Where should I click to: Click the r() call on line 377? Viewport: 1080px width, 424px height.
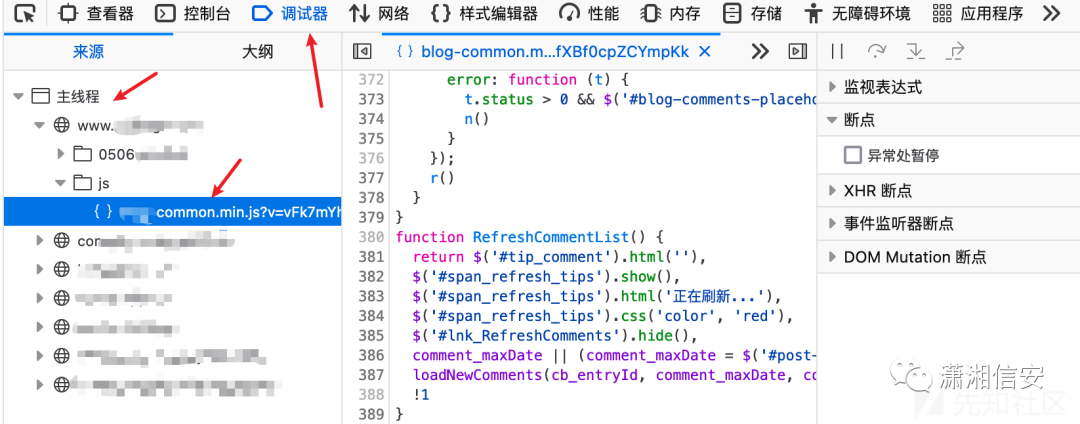point(443,178)
